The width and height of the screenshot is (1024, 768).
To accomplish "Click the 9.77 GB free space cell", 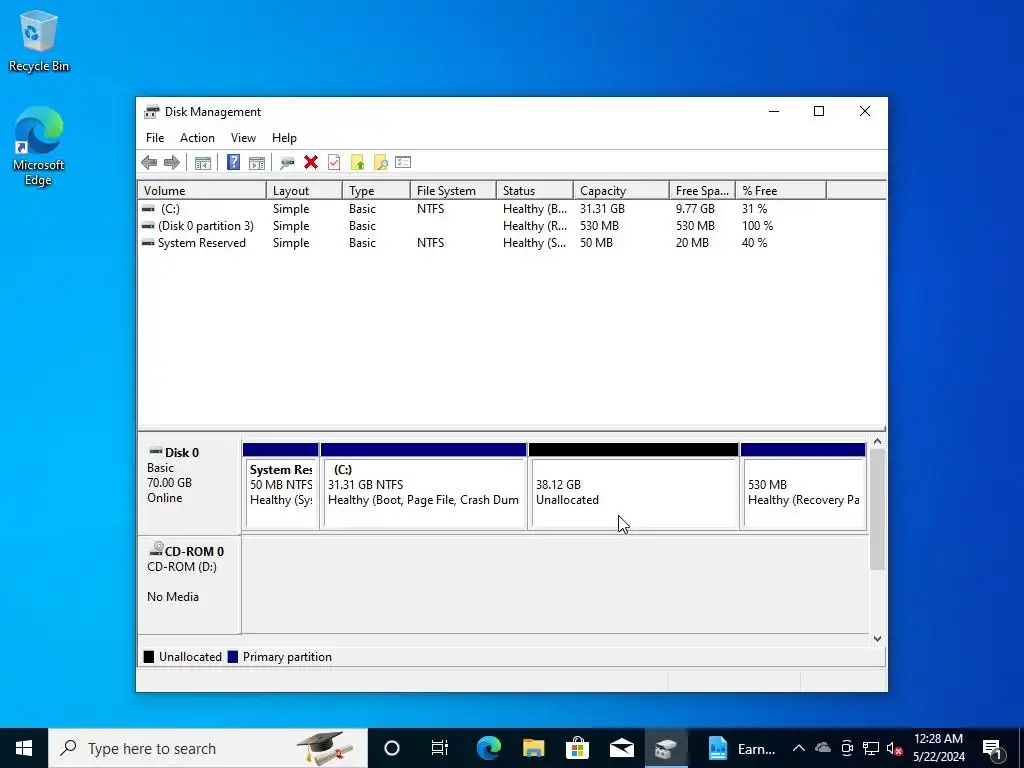I will 695,209.
